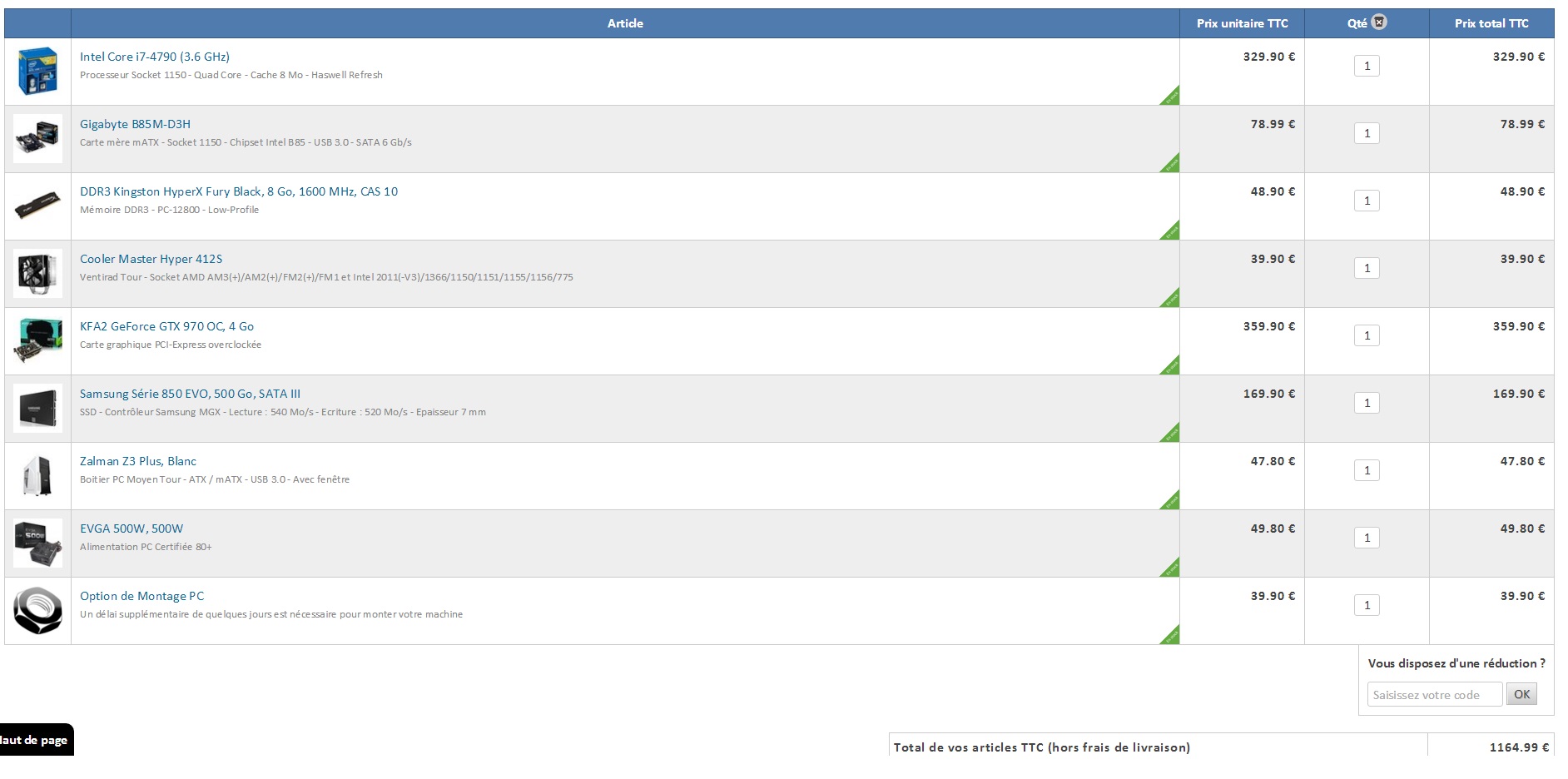The width and height of the screenshot is (1568, 779).
Task: Click green stock badge on KFA2 GeForce row
Action: [1172, 367]
